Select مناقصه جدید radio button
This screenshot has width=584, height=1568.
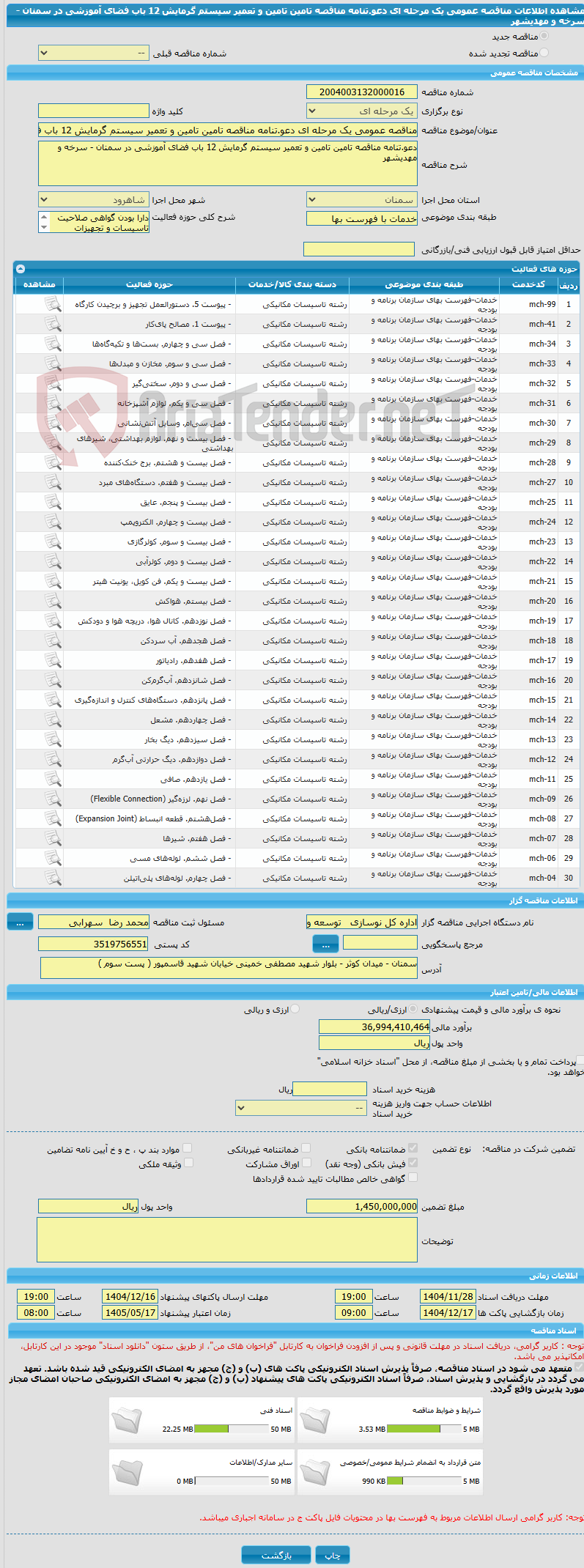pos(544,36)
